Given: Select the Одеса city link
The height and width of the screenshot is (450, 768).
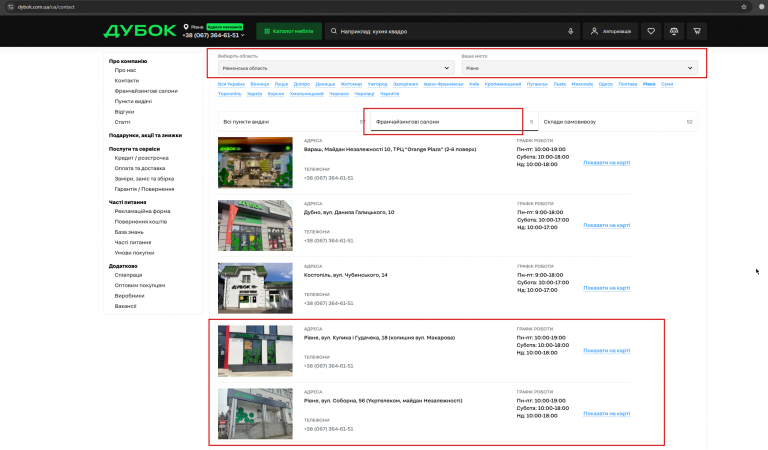Looking at the screenshot, I should [605, 84].
